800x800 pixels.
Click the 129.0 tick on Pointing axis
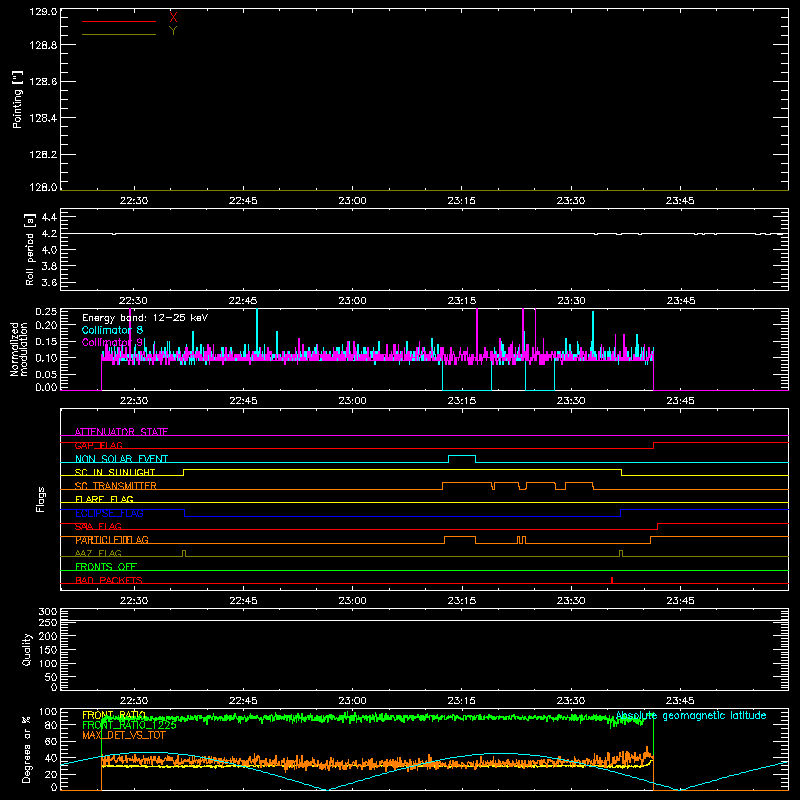click(x=43, y=11)
